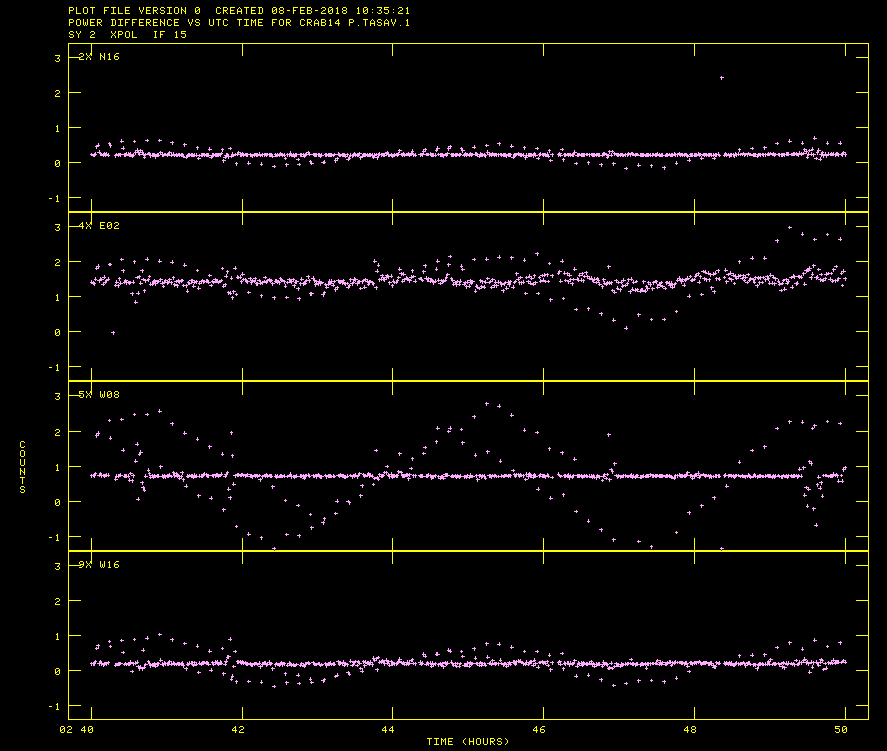The height and width of the screenshot is (751, 887).
Task: Select the 44 hour tick label
Action: pos(392,730)
